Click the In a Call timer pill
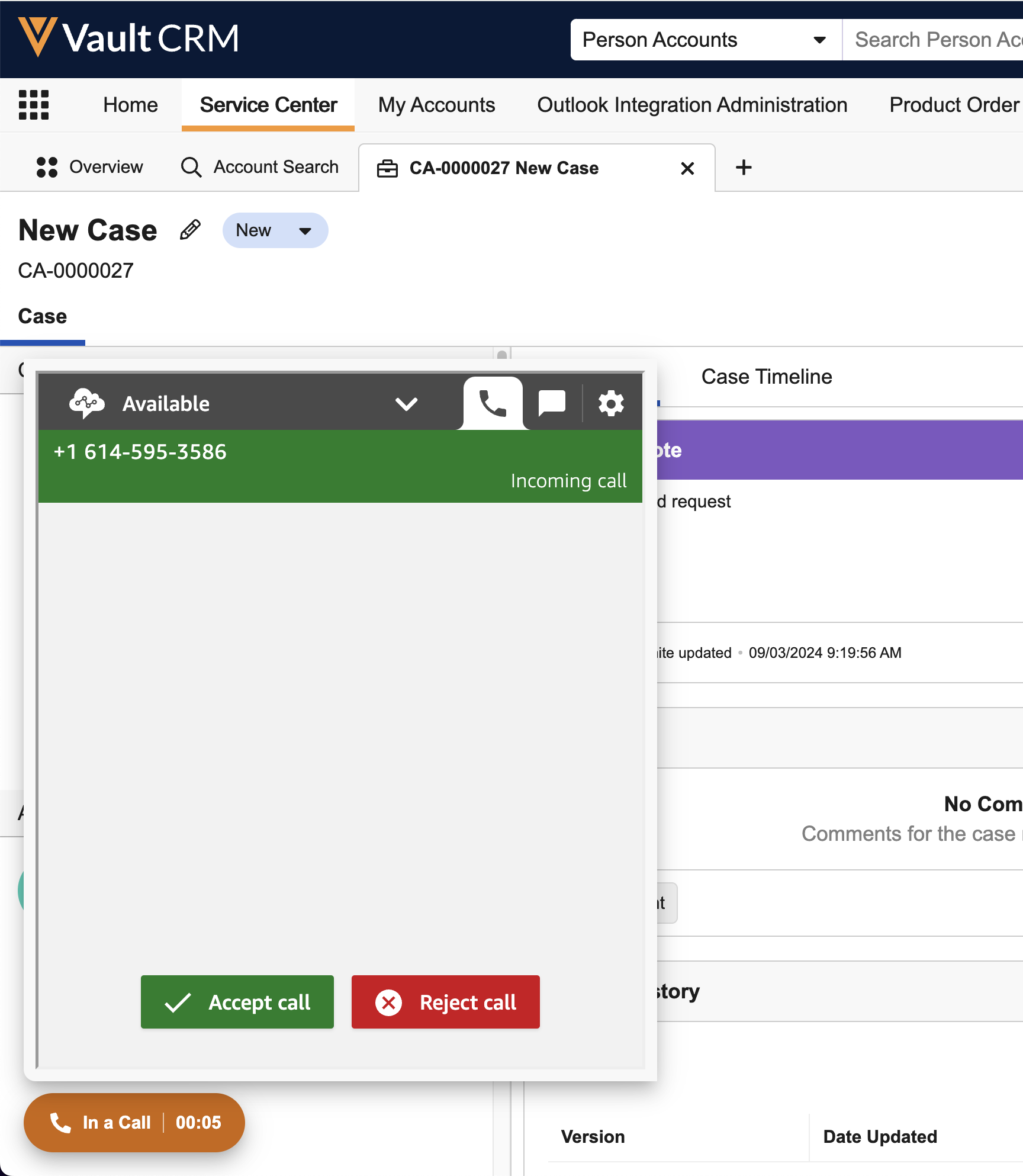 (134, 1122)
